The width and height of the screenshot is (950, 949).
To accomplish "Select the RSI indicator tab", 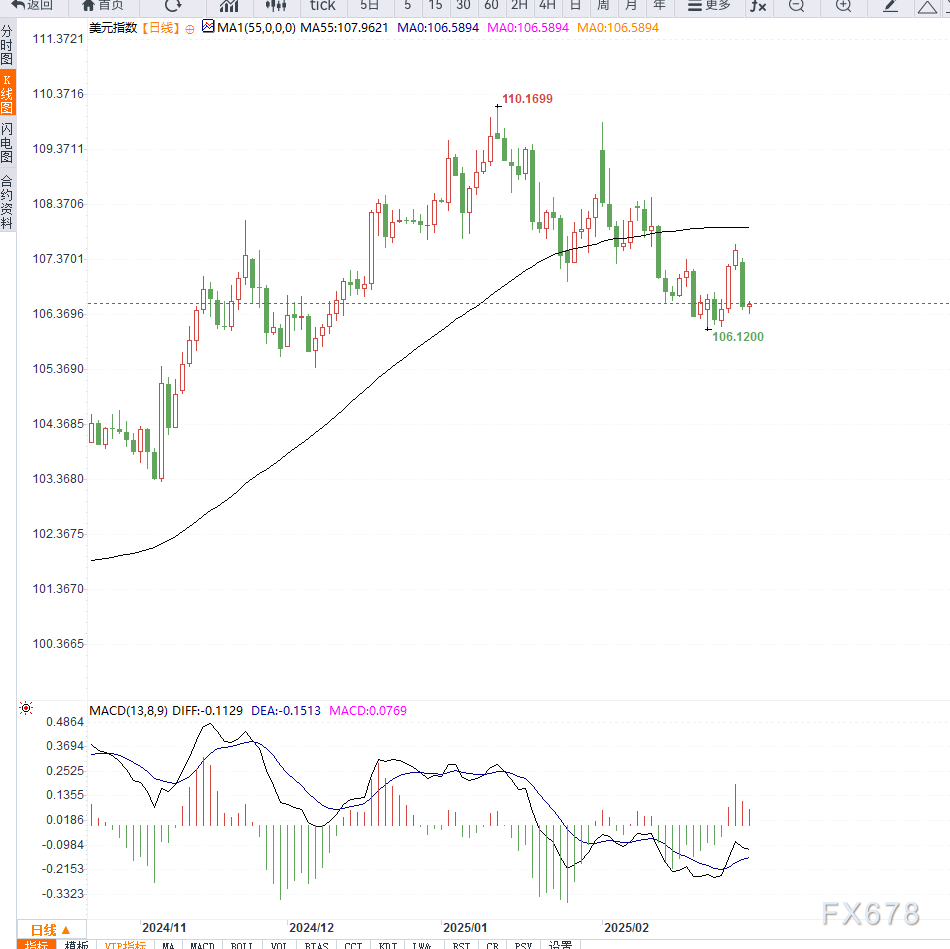I will [461, 945].
